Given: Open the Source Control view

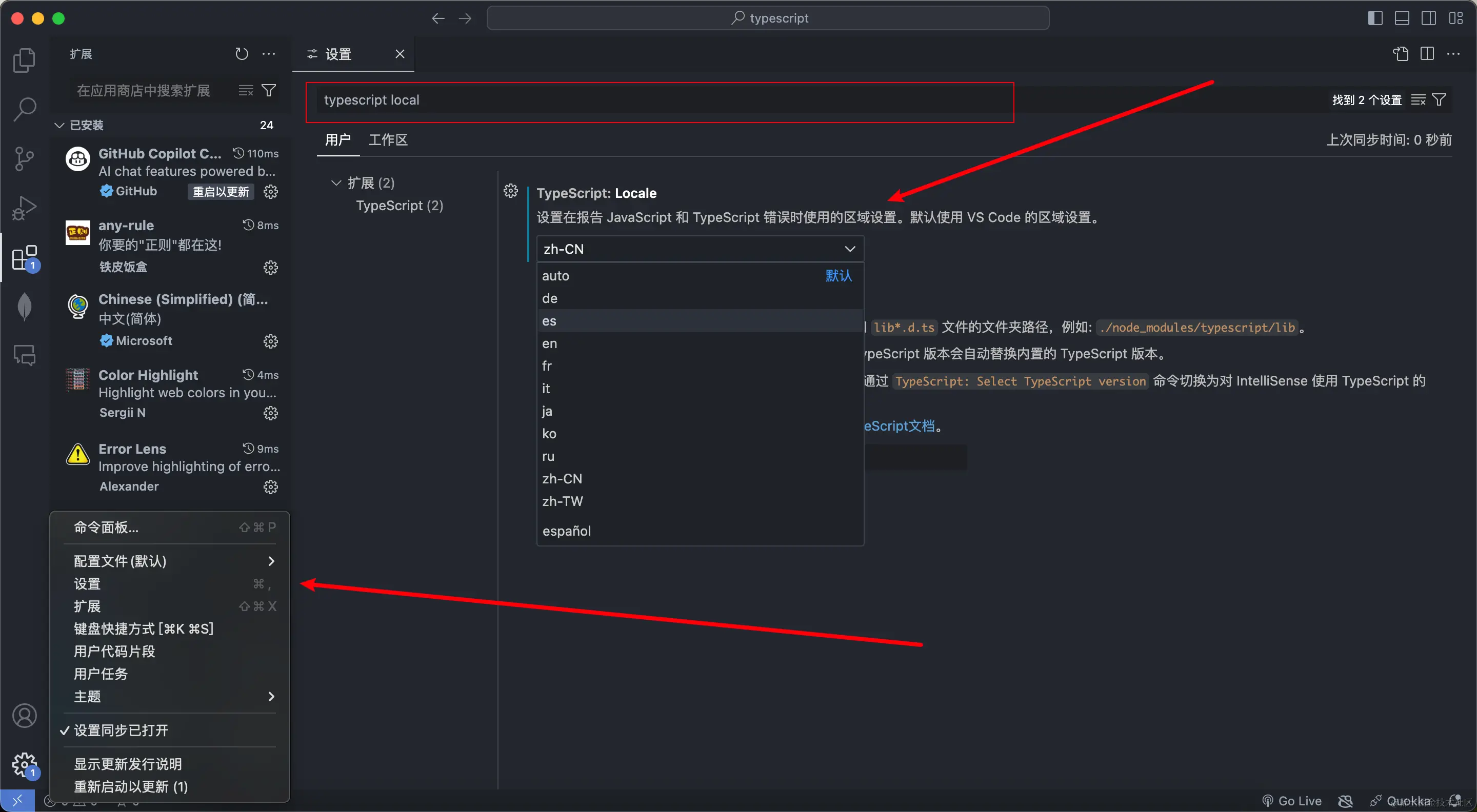Looking at the screenshot, I should (24, 159).
